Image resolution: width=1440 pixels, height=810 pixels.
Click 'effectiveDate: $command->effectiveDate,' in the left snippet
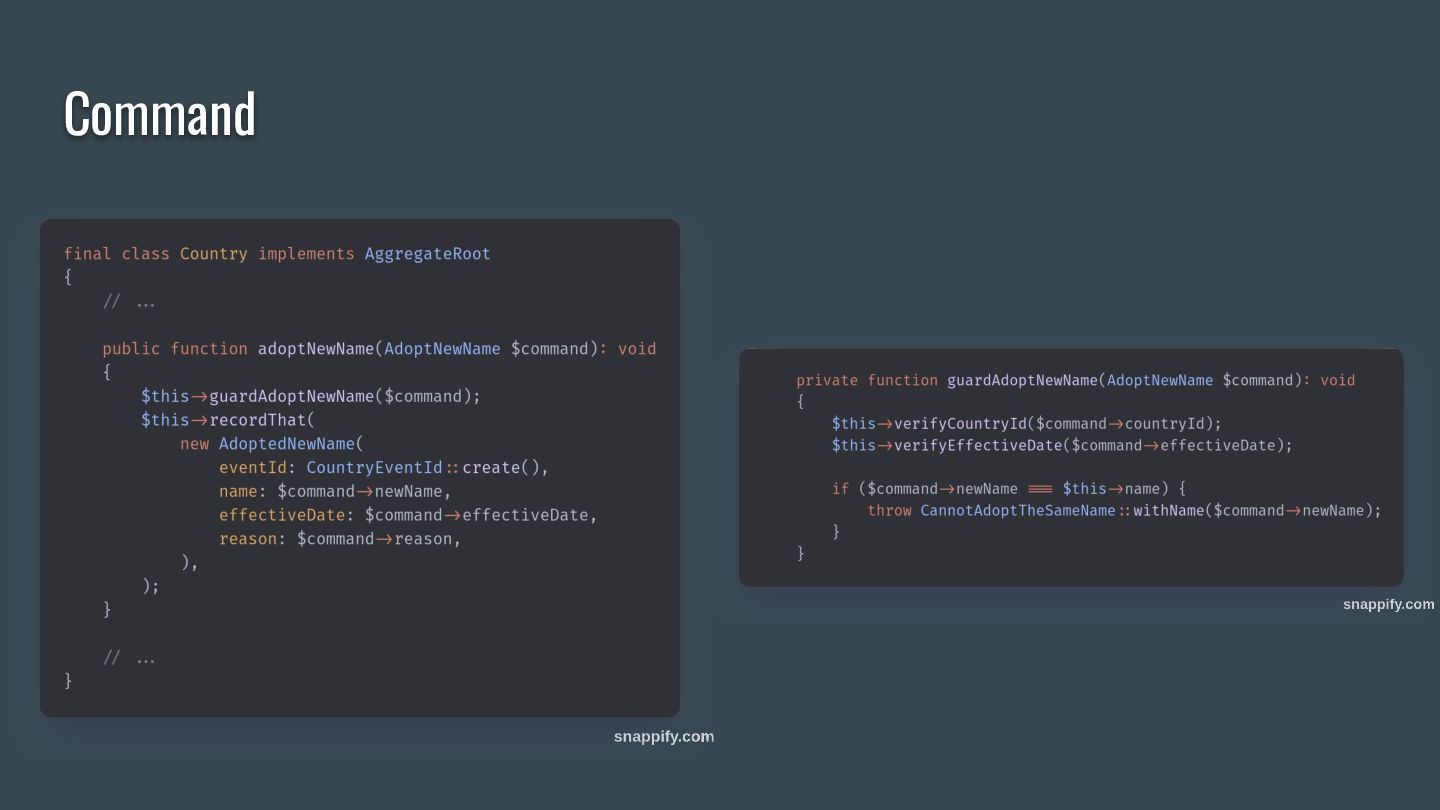click(x=408, y=515)
